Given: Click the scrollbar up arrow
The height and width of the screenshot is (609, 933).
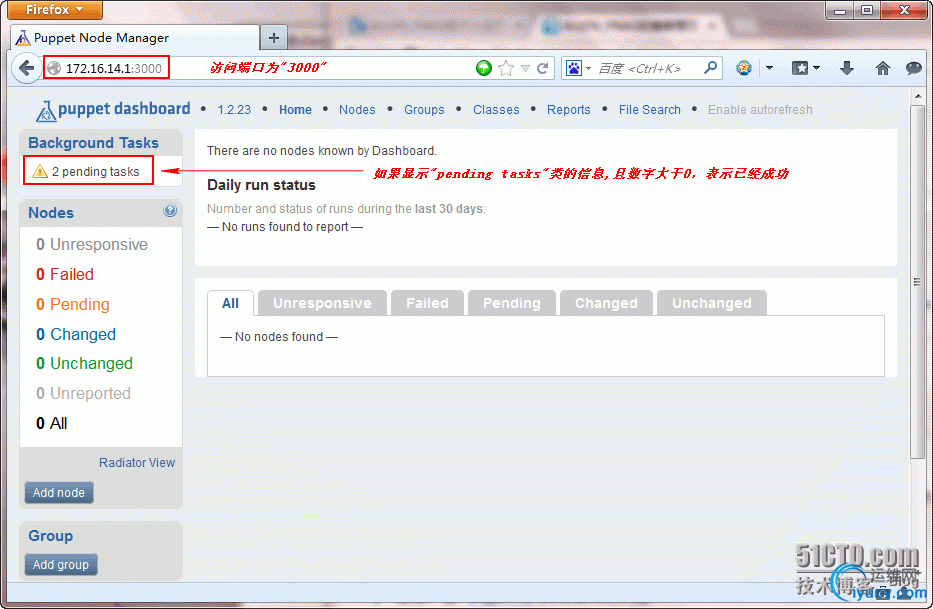Looking at the screenshot, I should coord(918,96).
